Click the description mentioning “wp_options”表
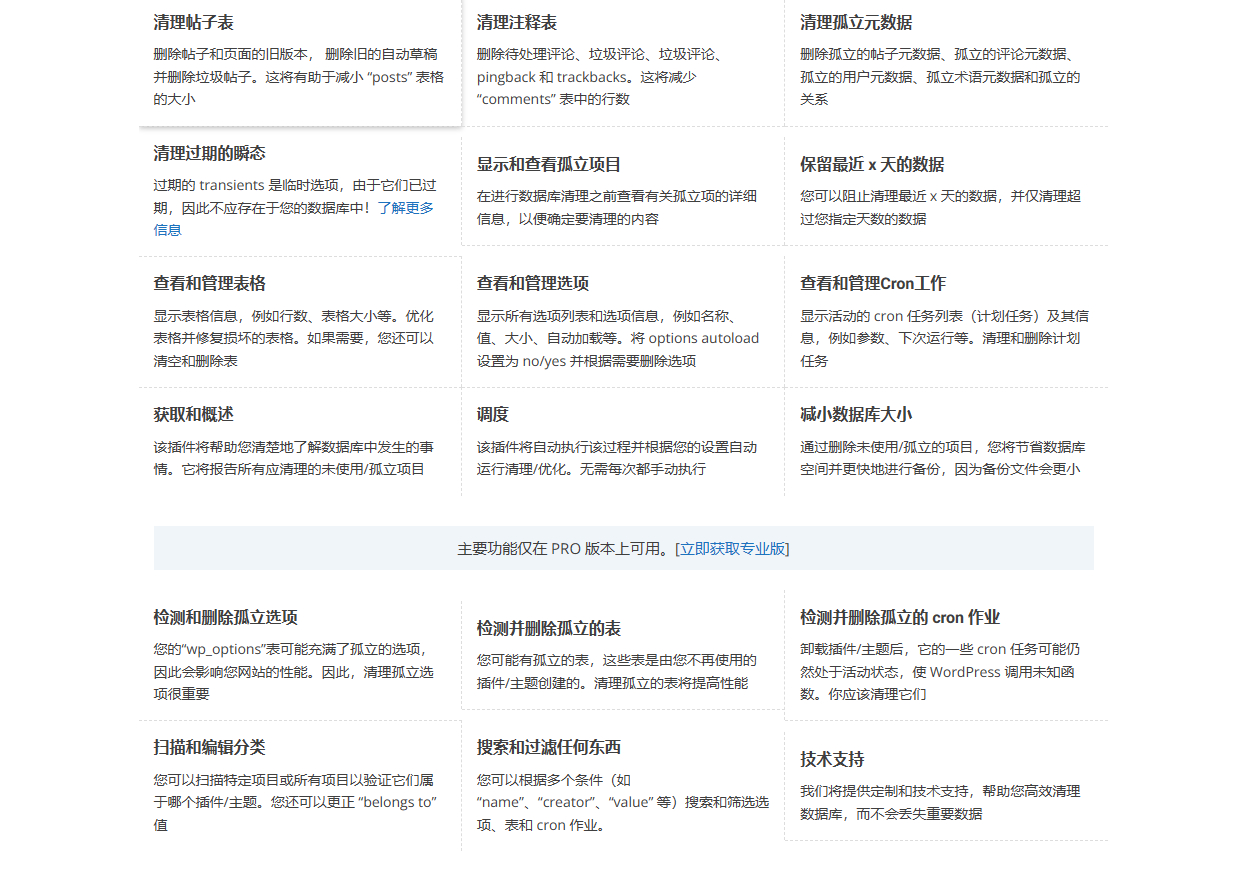The image size is (1242, 869). (x=294, y=671)
